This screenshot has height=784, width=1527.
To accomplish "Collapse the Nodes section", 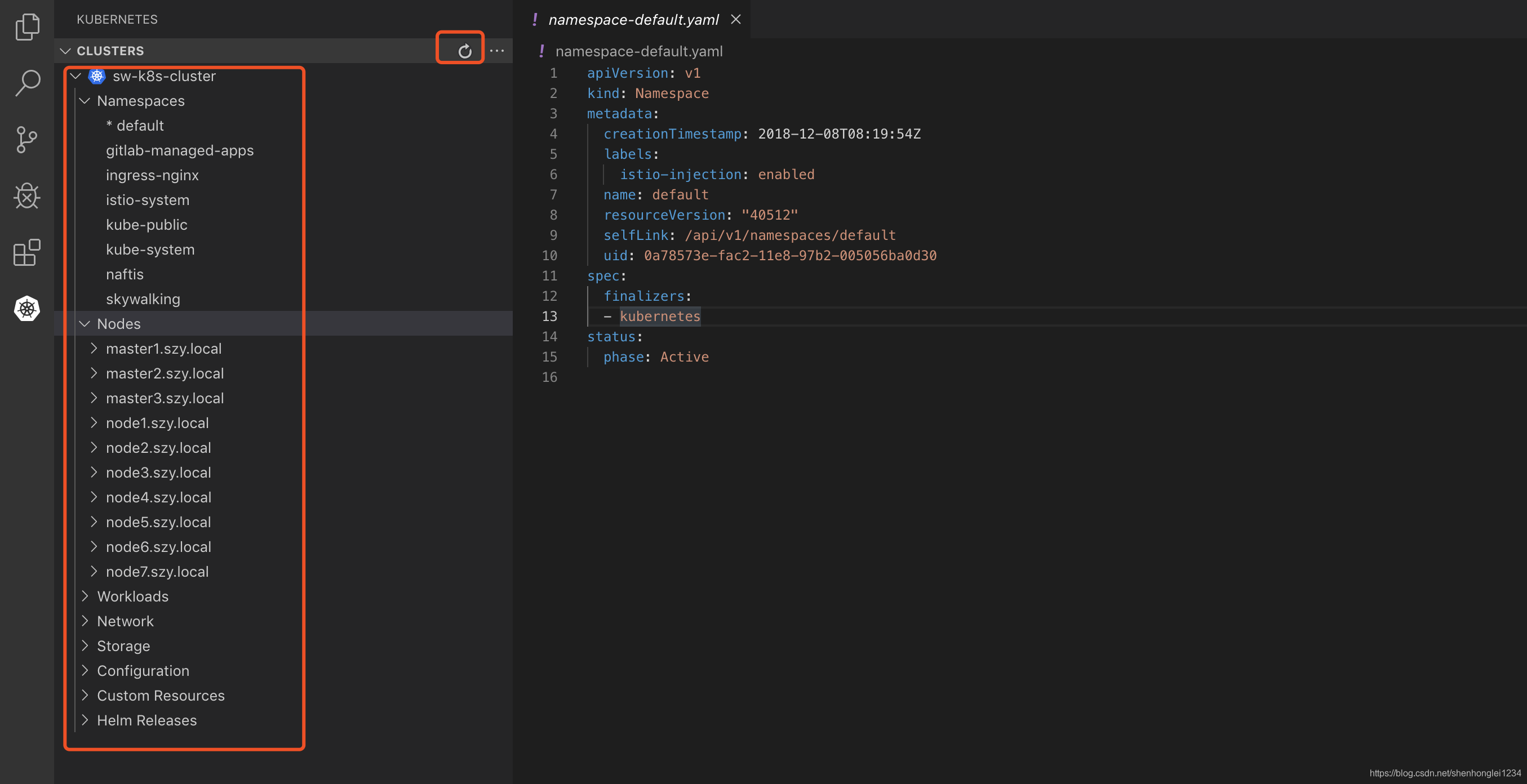I will click(84, 323).
